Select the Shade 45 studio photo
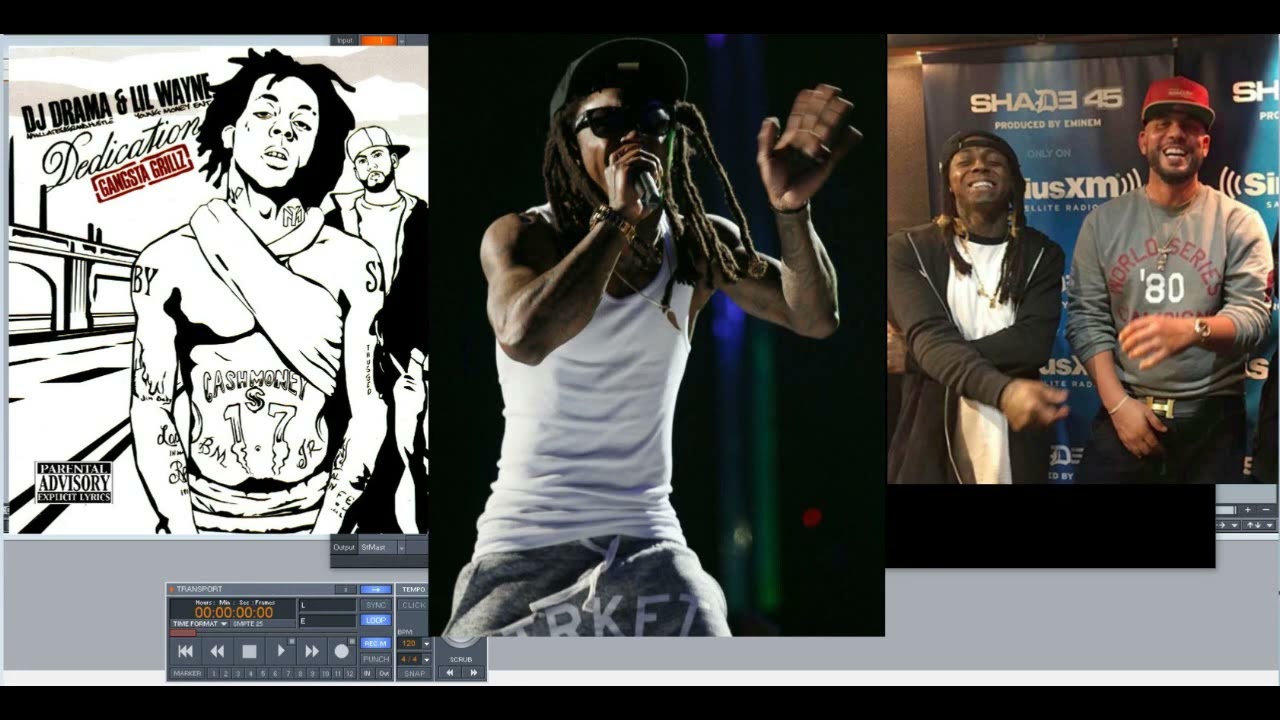Screen dimensions: 1280x720 [x=1082, y=260]
